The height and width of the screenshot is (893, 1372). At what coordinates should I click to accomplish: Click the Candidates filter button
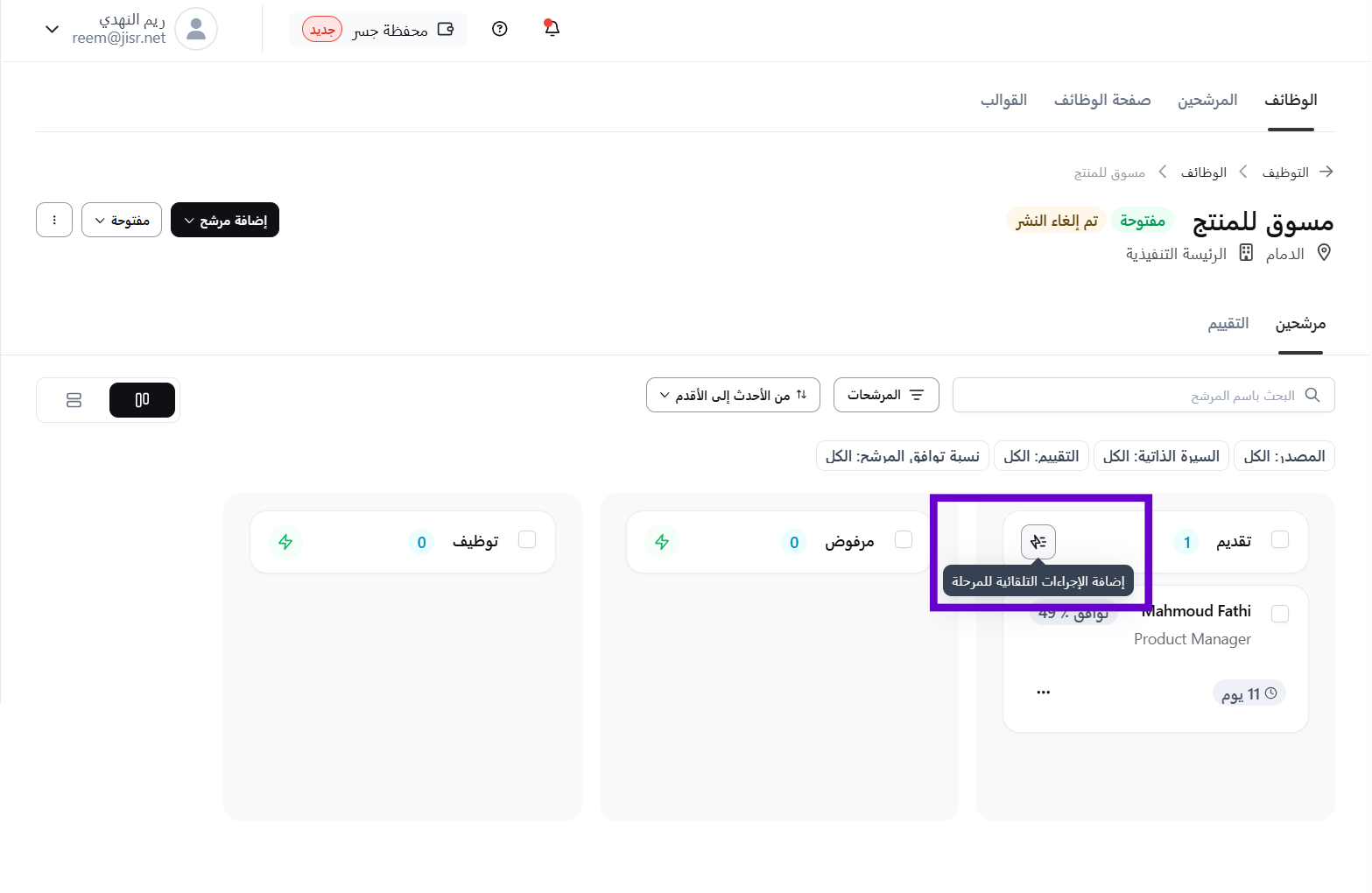(x=886, y=395)
